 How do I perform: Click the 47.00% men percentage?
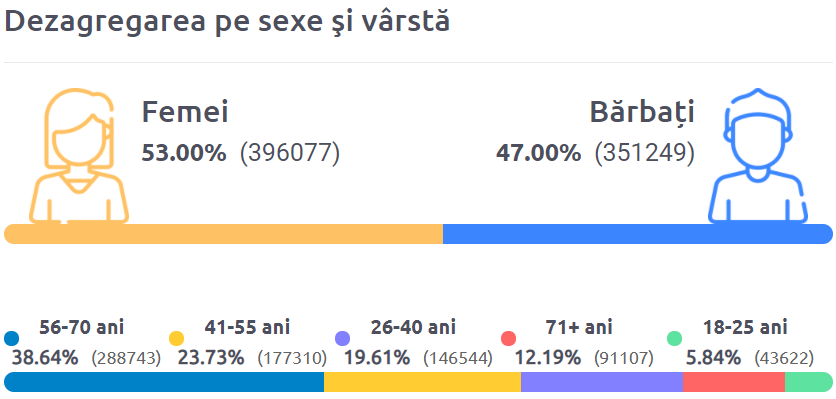tap(538, 154)
